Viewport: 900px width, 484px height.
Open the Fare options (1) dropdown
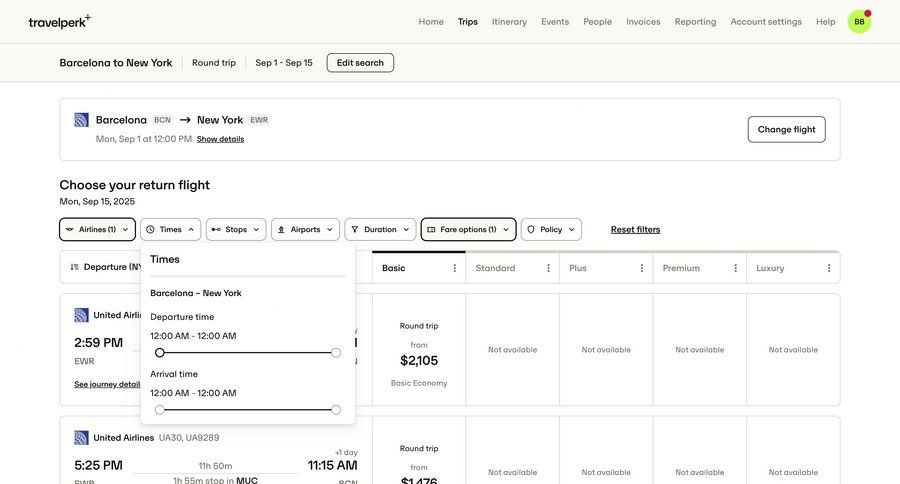coord(468,230)
